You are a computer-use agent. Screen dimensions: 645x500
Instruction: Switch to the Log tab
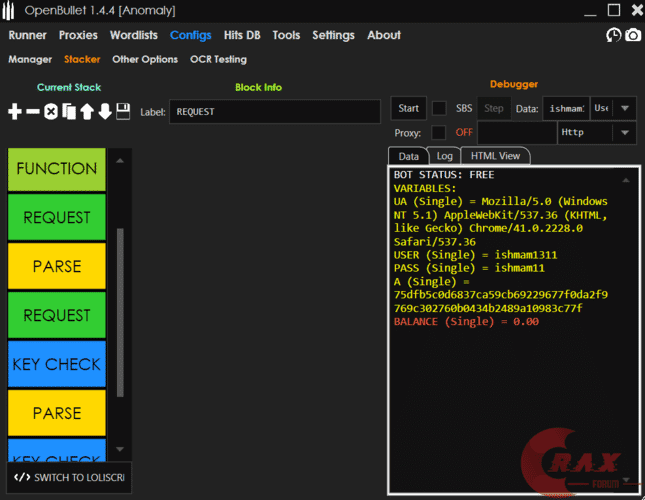click(444, 156)
